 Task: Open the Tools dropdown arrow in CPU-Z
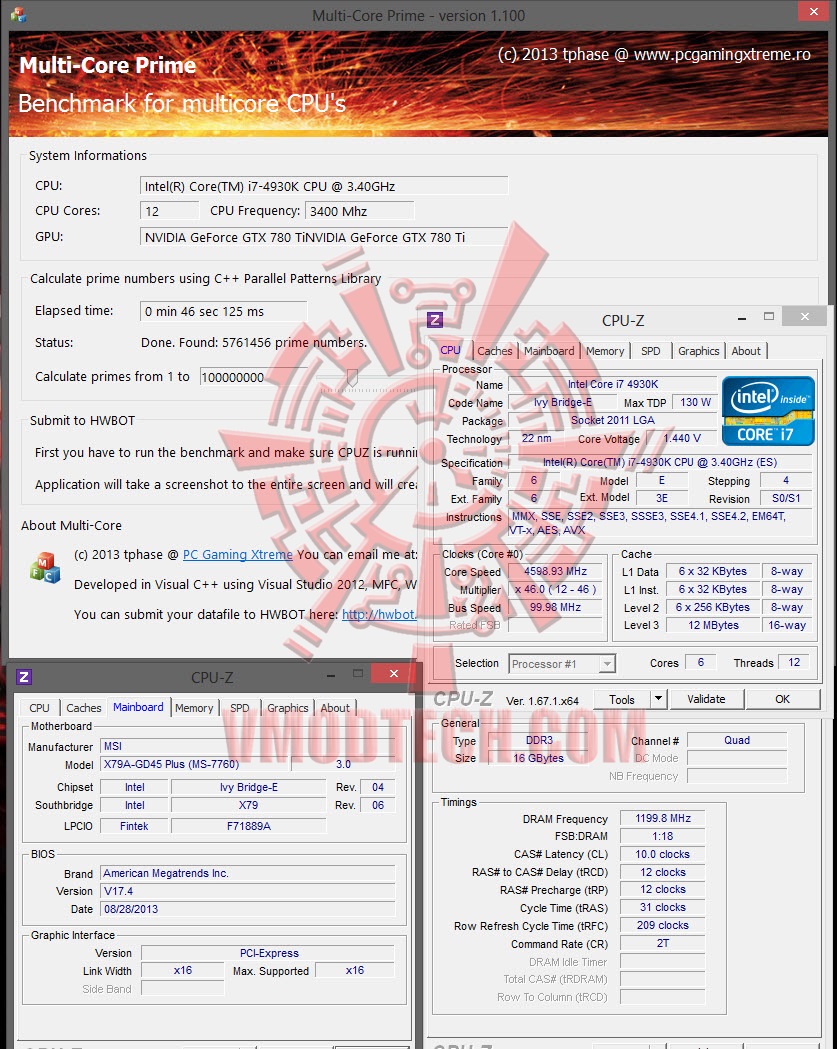[x=658, y=699]
